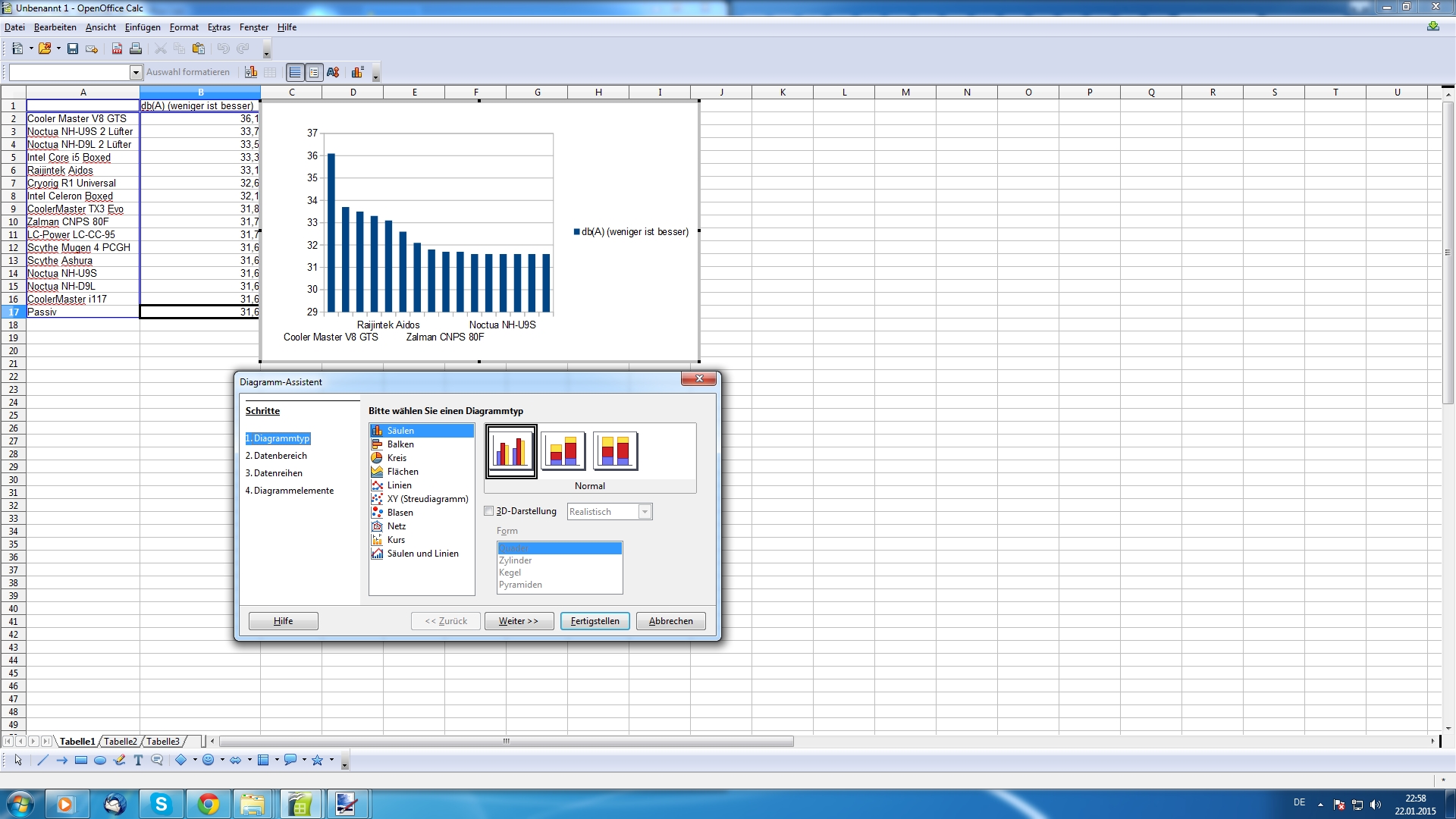Choose Balken chart type in the list

click(x=422, y=444)
